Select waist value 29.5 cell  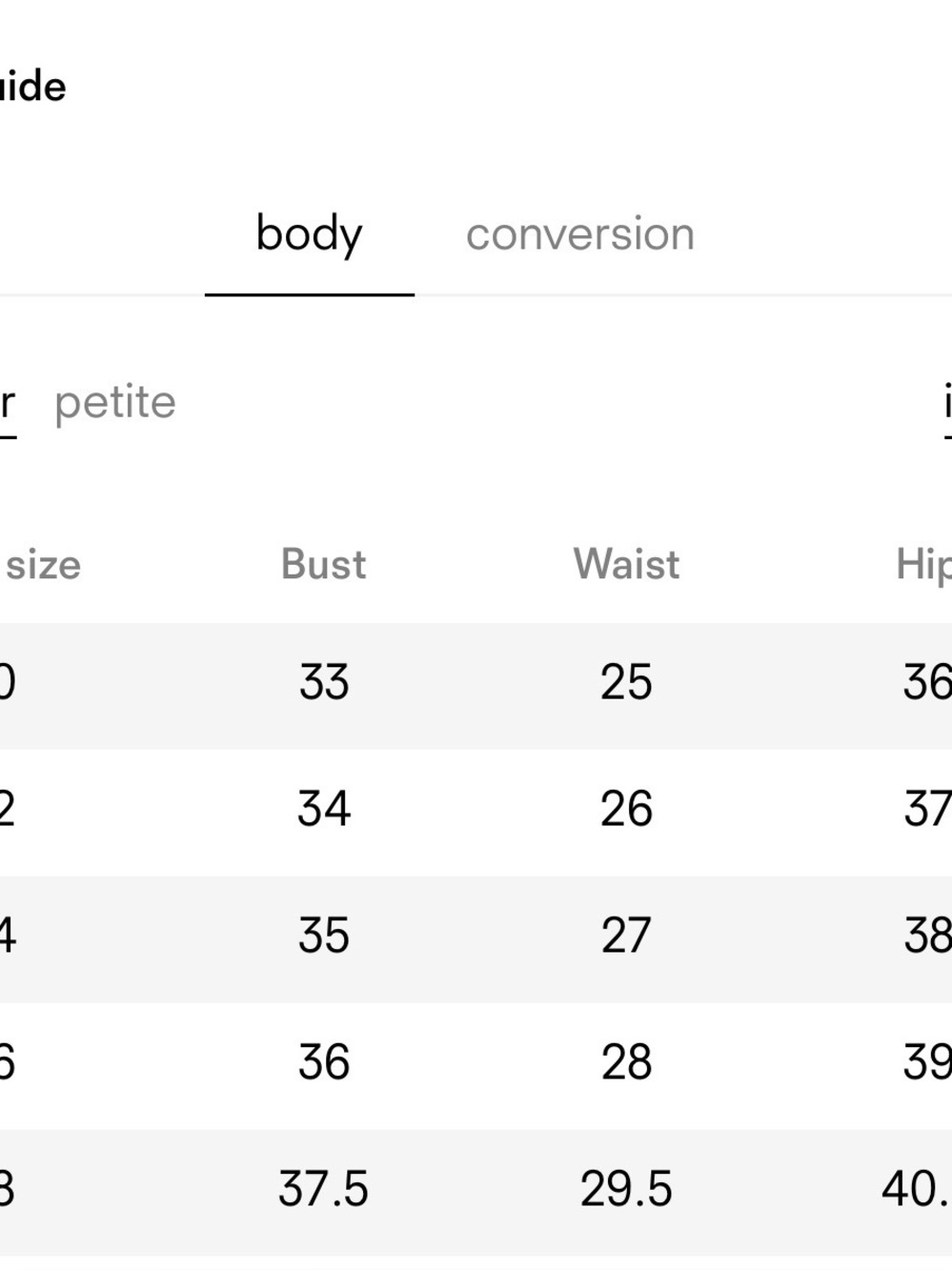tap(626, 1190)
